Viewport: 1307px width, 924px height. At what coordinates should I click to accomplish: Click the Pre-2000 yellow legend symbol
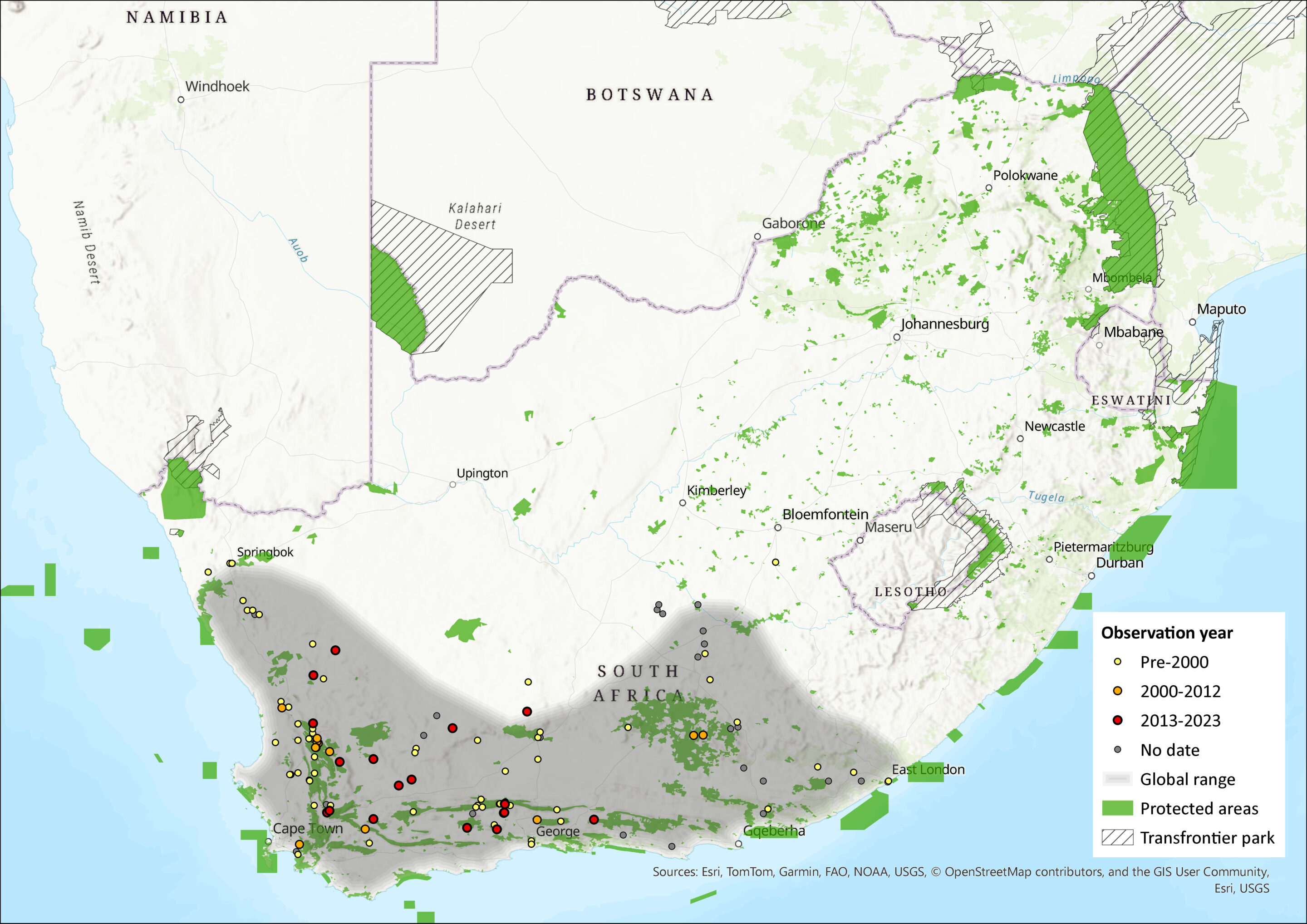[x=1117, y=662]
